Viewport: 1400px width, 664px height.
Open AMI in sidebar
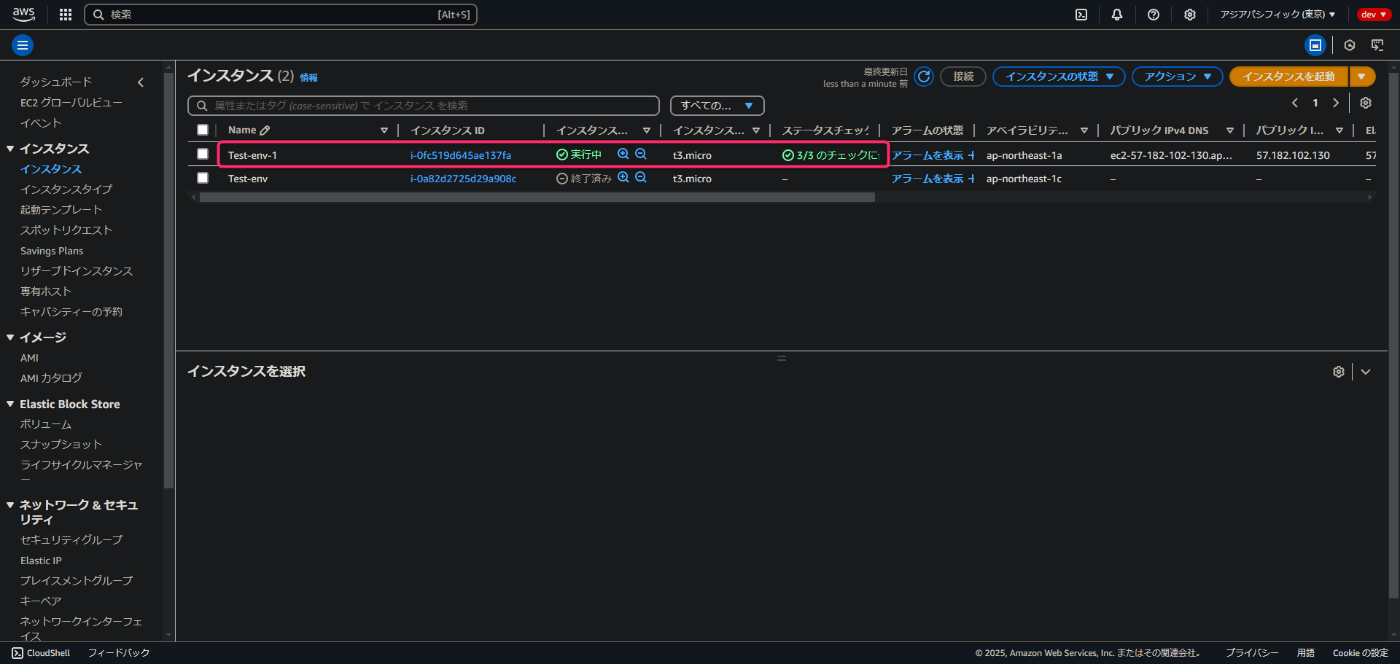[x=30, y=358]
